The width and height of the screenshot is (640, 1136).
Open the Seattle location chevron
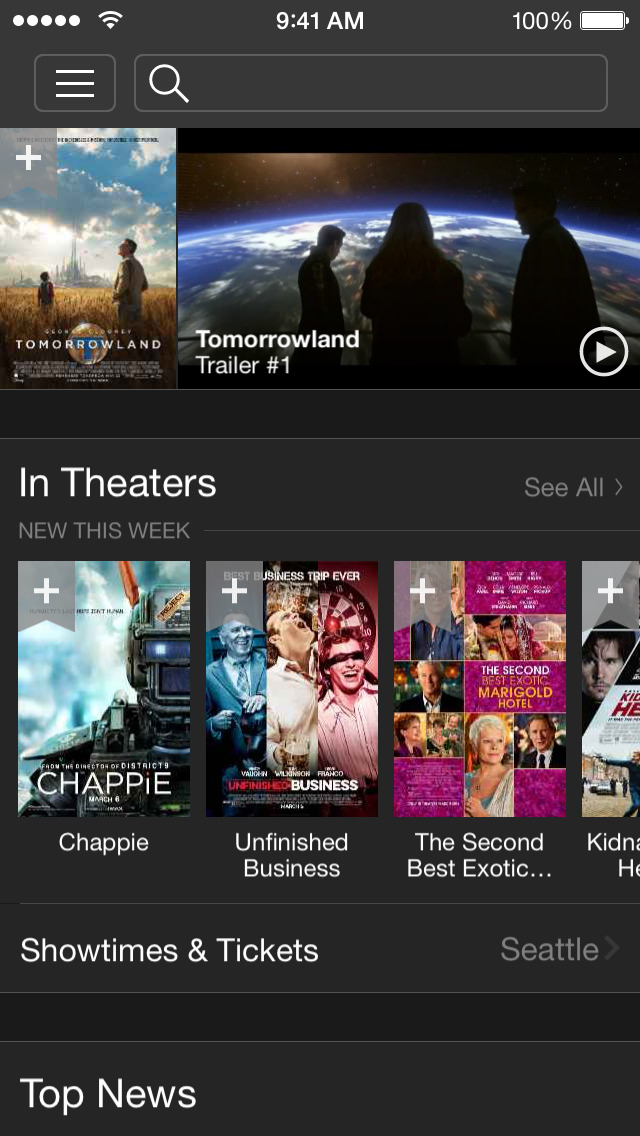coord(612,948)
